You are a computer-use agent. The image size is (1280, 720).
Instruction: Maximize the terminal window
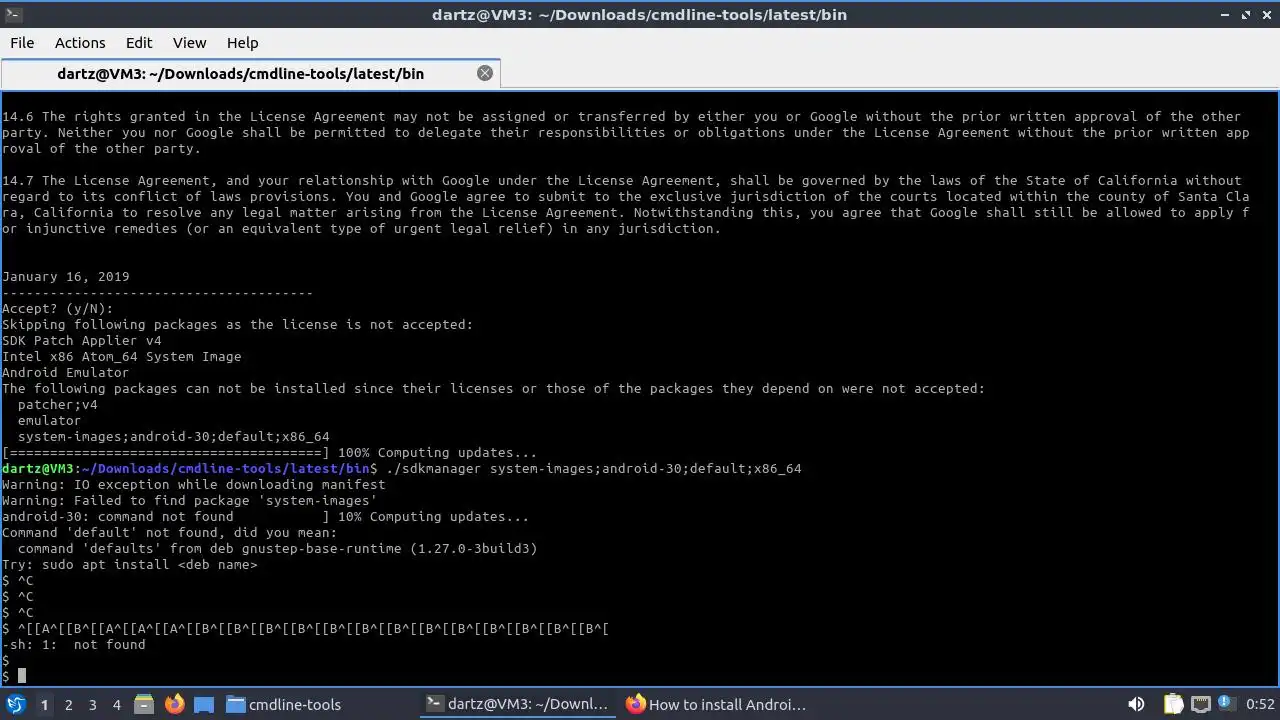(1246, 14)
